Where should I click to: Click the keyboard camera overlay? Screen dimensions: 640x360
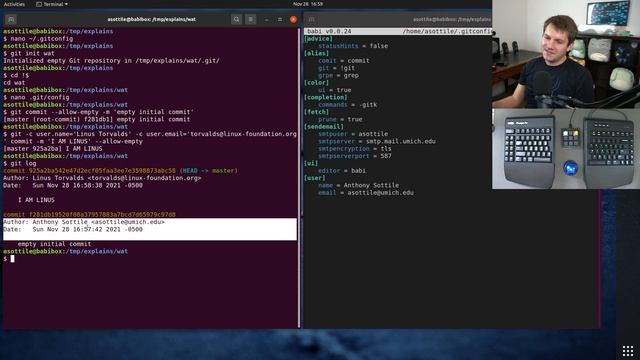point(566,149)
